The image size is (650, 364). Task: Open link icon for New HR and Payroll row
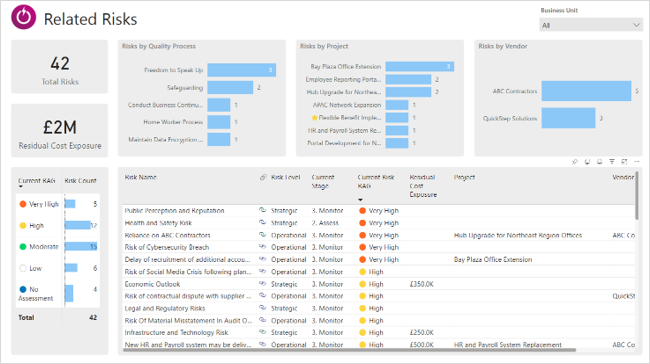262,344
